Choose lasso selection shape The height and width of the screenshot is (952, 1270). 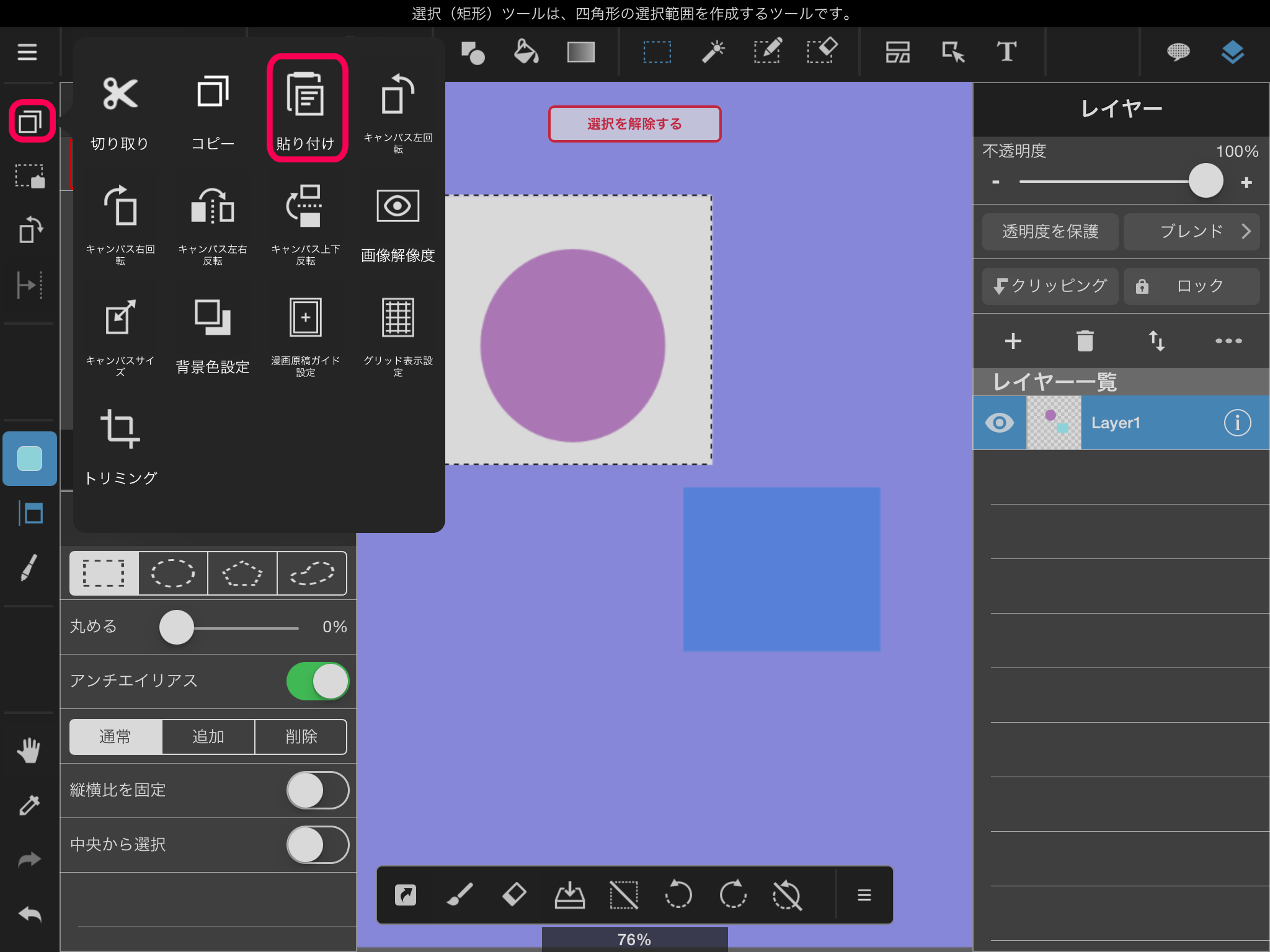[312, 573]
